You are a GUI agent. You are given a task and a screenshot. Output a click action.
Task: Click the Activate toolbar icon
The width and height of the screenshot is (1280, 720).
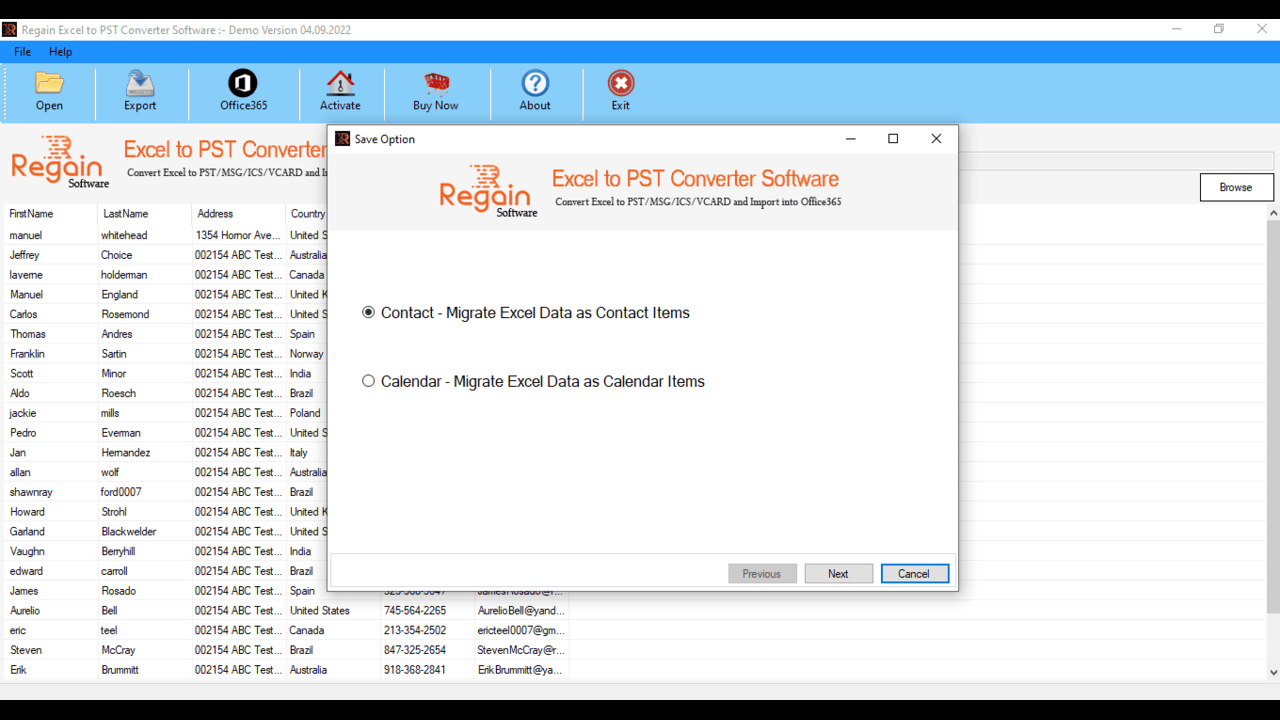[x=340, y=83]
